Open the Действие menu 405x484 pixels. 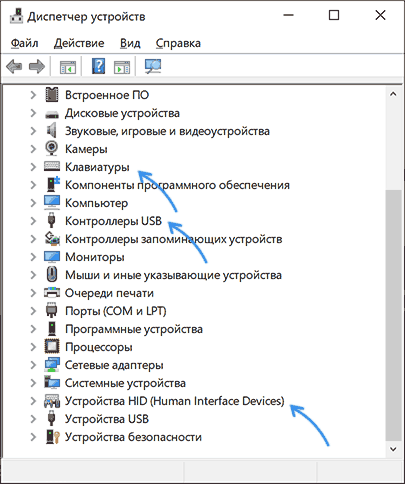tap(79, 43)
